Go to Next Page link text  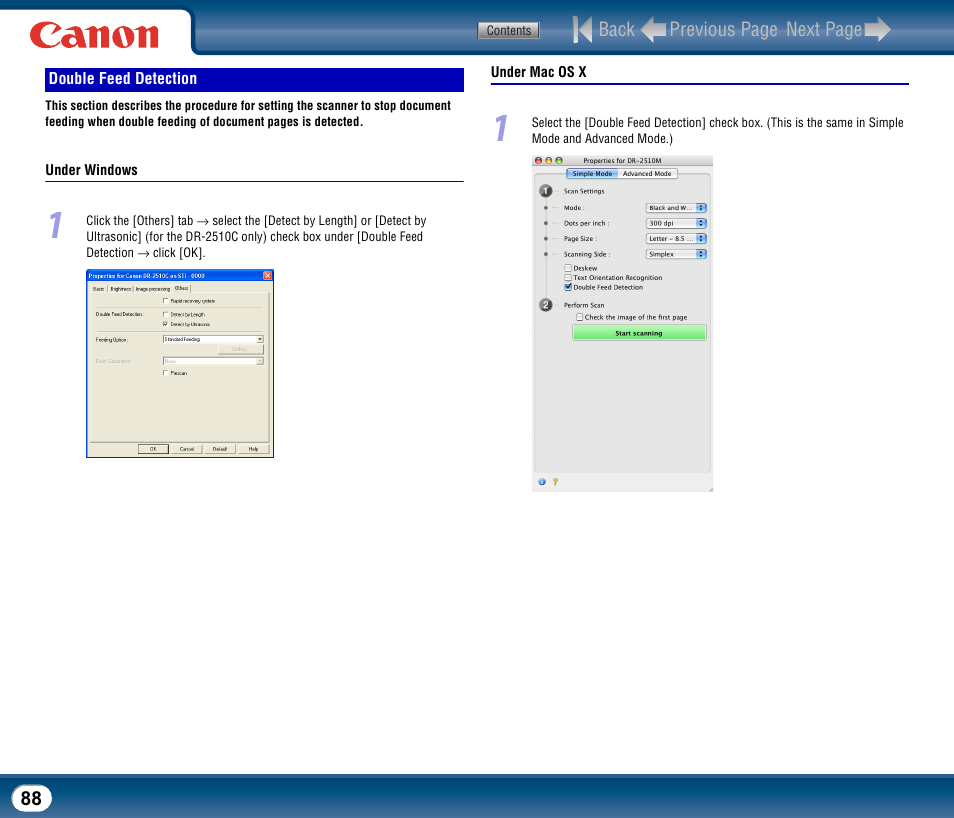824,29
